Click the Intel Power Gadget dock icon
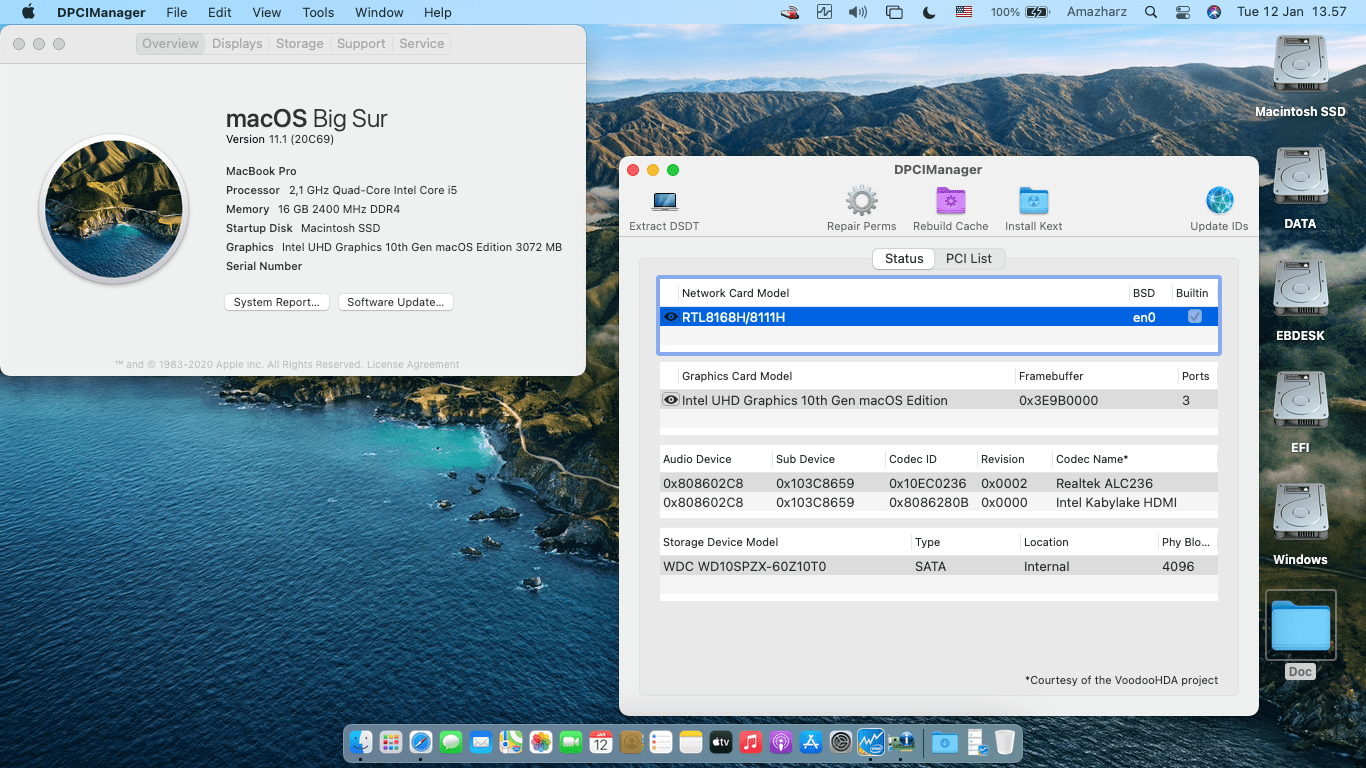This screenshot has width=1366, height=768. 871,742
